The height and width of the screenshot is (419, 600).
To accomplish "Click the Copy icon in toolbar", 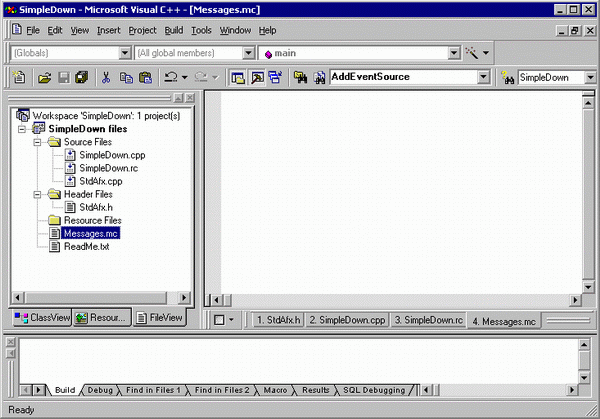I will 126,78.
